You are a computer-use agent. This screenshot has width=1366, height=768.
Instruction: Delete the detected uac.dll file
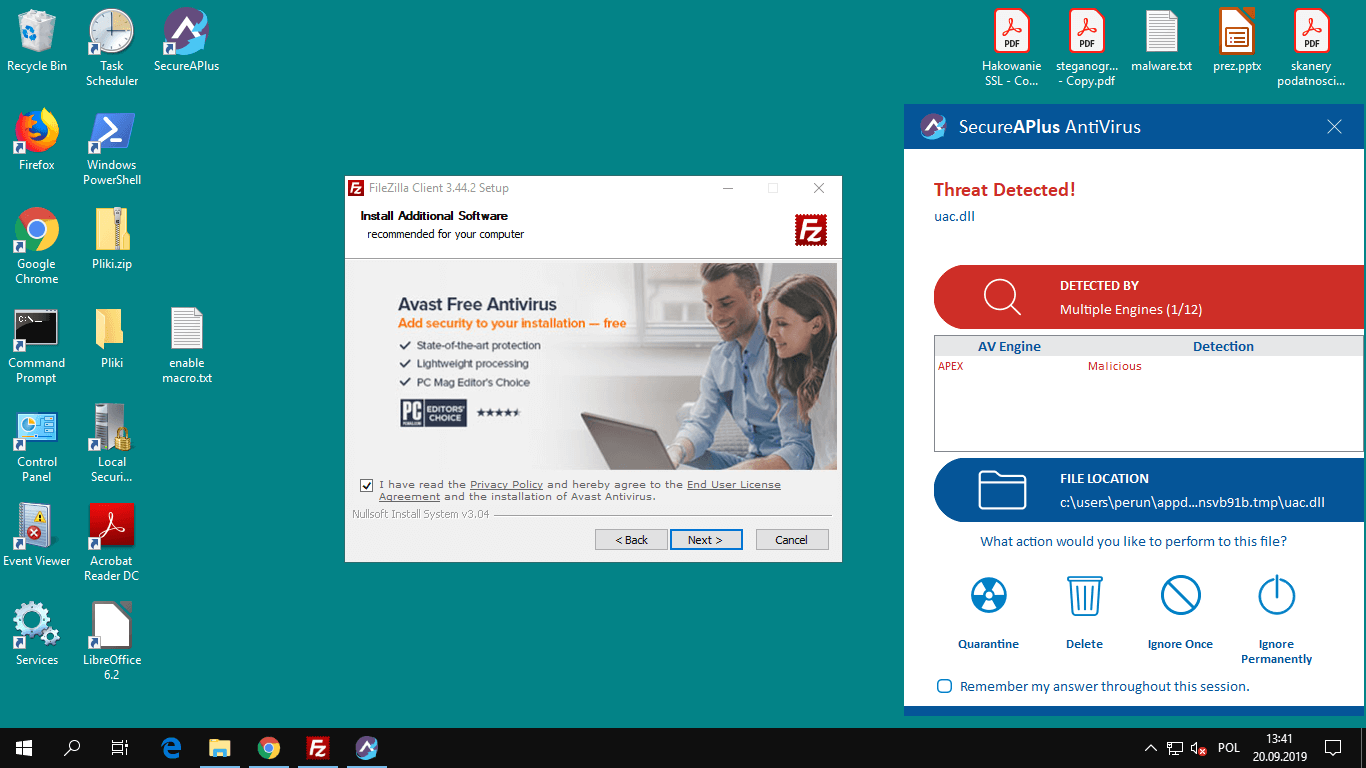pos(1085,612)
